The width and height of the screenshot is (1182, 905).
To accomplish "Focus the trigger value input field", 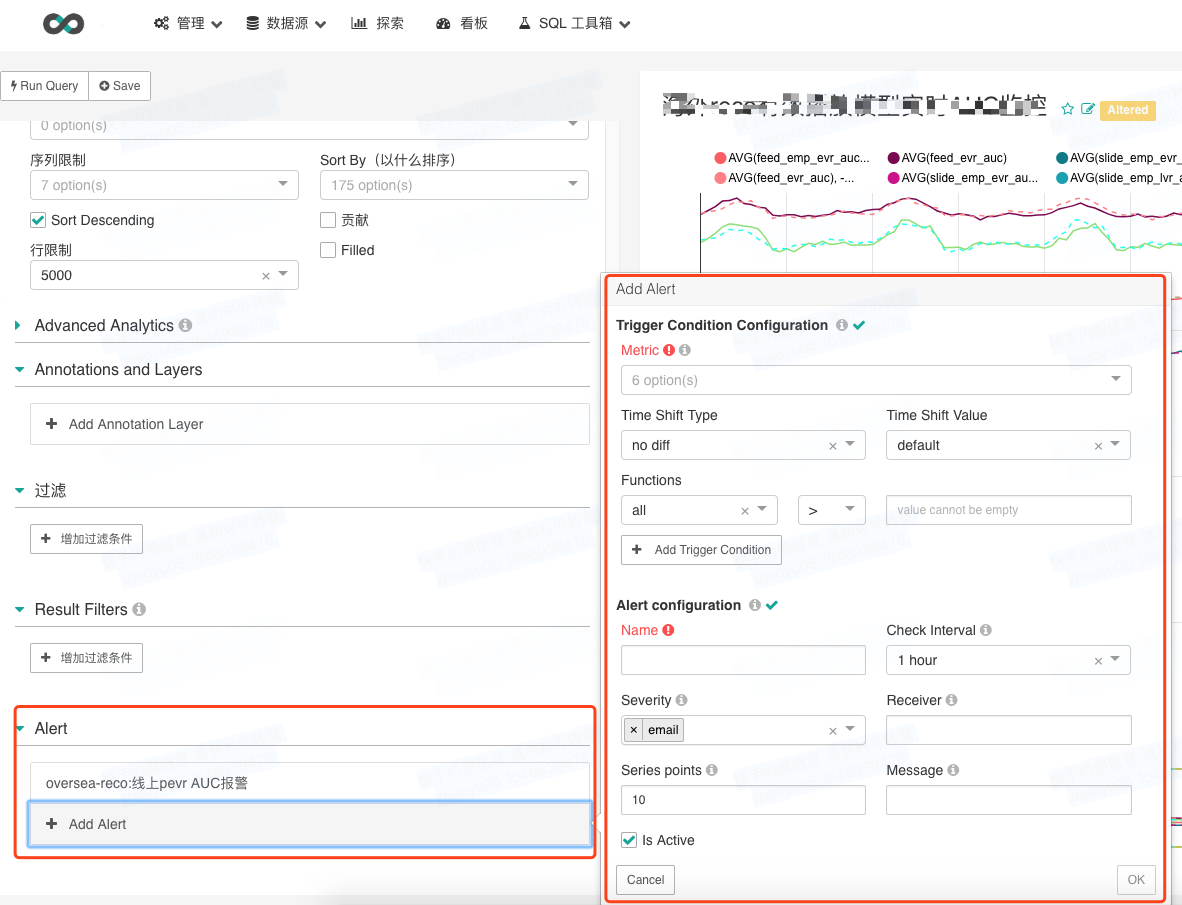I will 1009,510.
